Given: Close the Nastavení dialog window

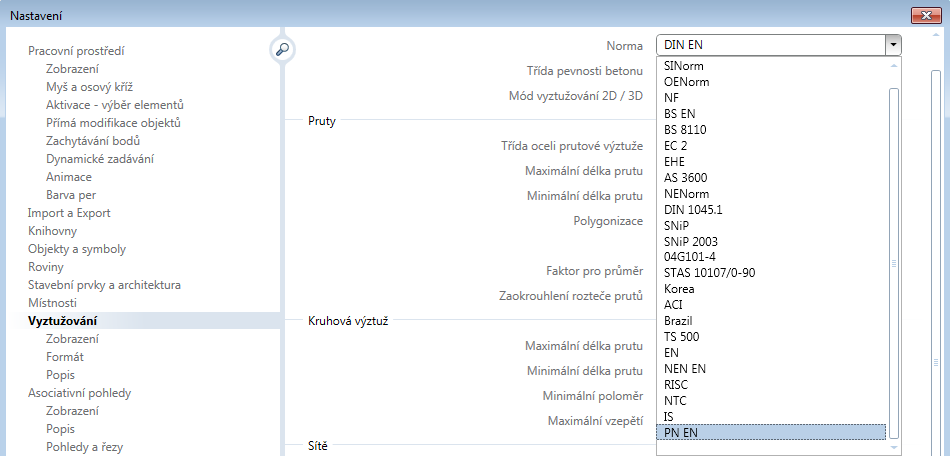Looking at the screenshot, I should (x=927, y=14).
